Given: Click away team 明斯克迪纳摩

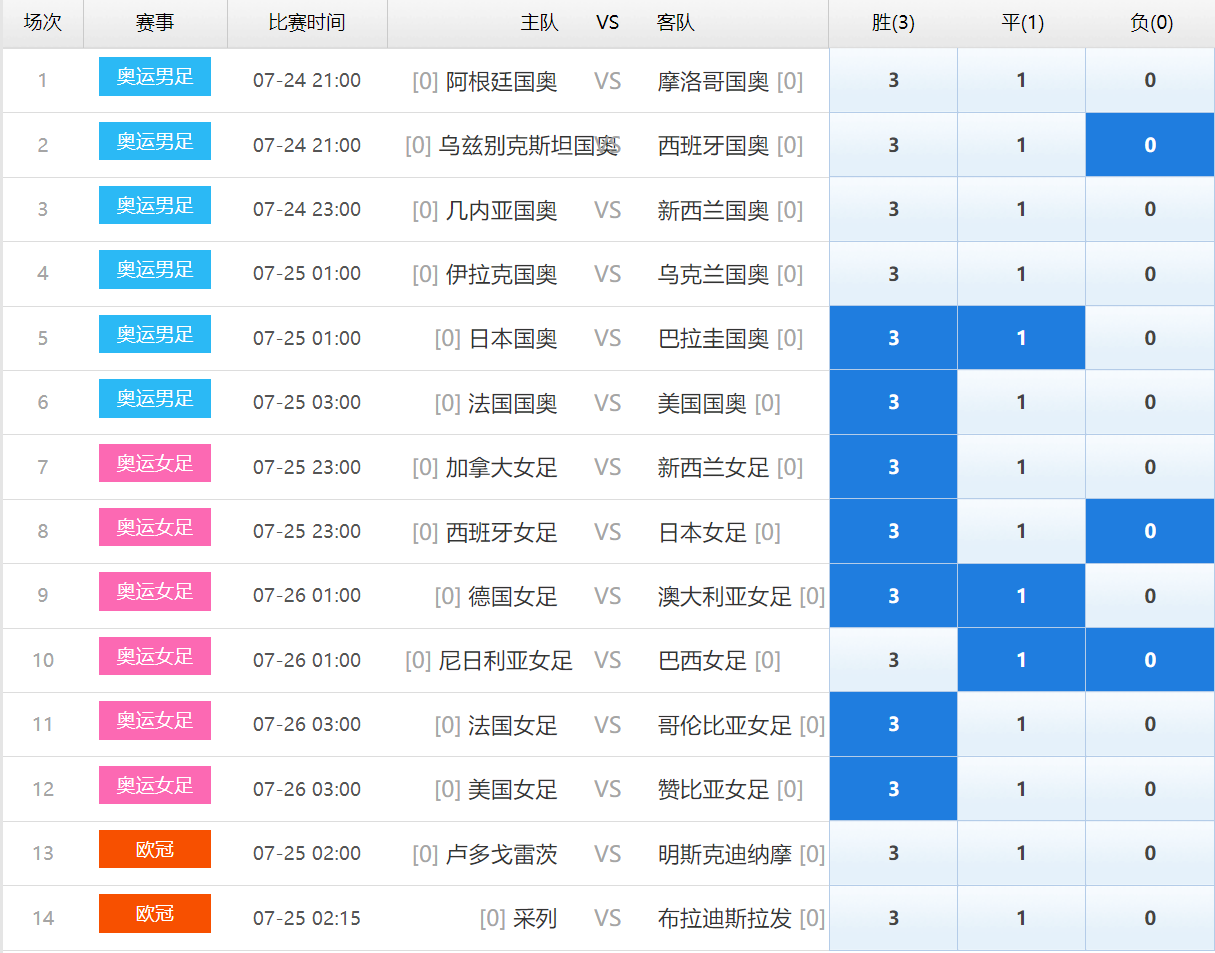Looking at the screenshot, I should [x=725, y=854].
